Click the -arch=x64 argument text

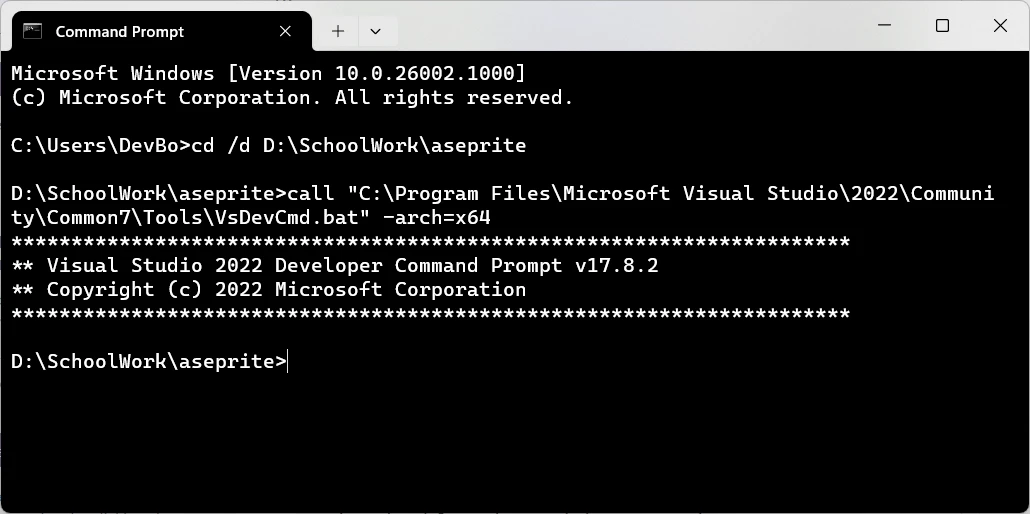[436, 217]
